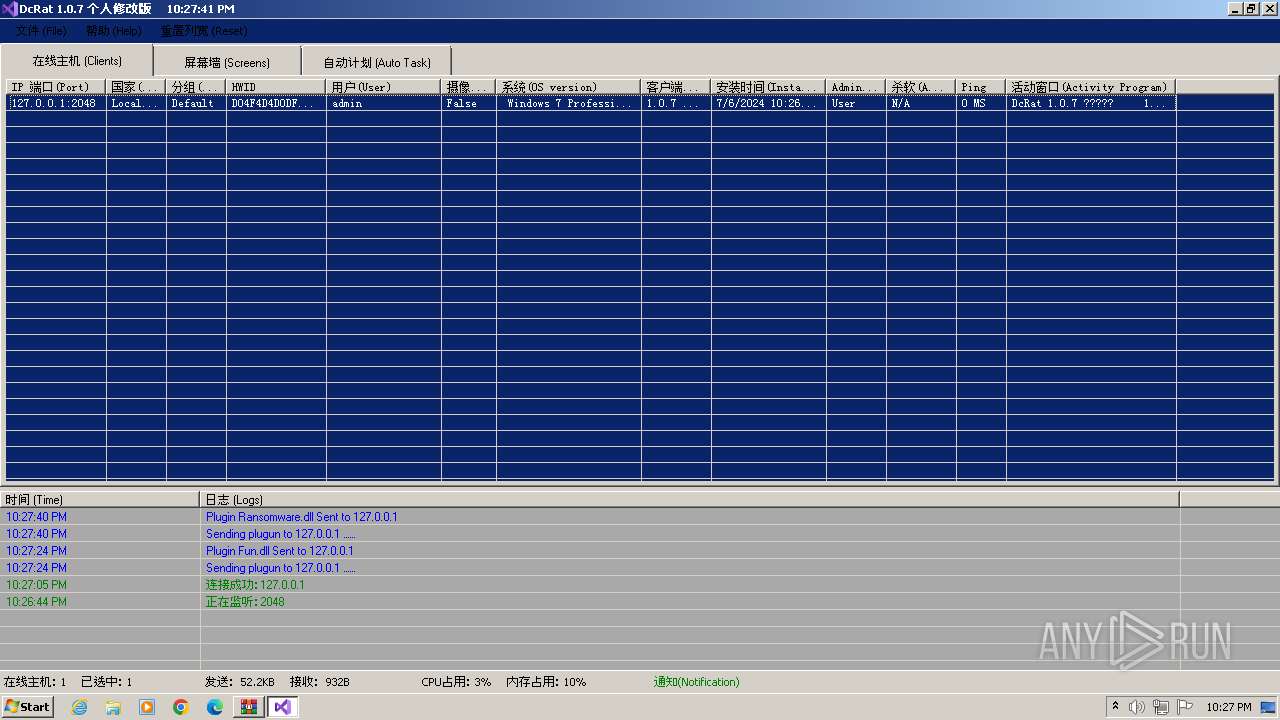This screenshot has width=1280, height=720.
Task: Click the 系统 (OS version) column header
Action: [568, 87]
